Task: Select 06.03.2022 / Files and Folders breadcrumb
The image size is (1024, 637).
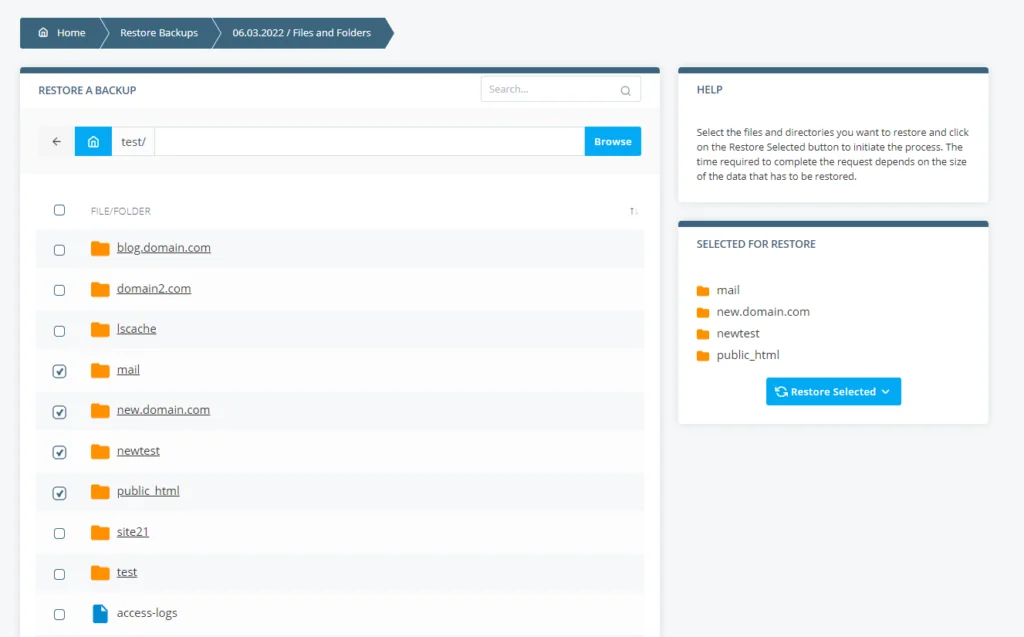Action: pos(301,33)
